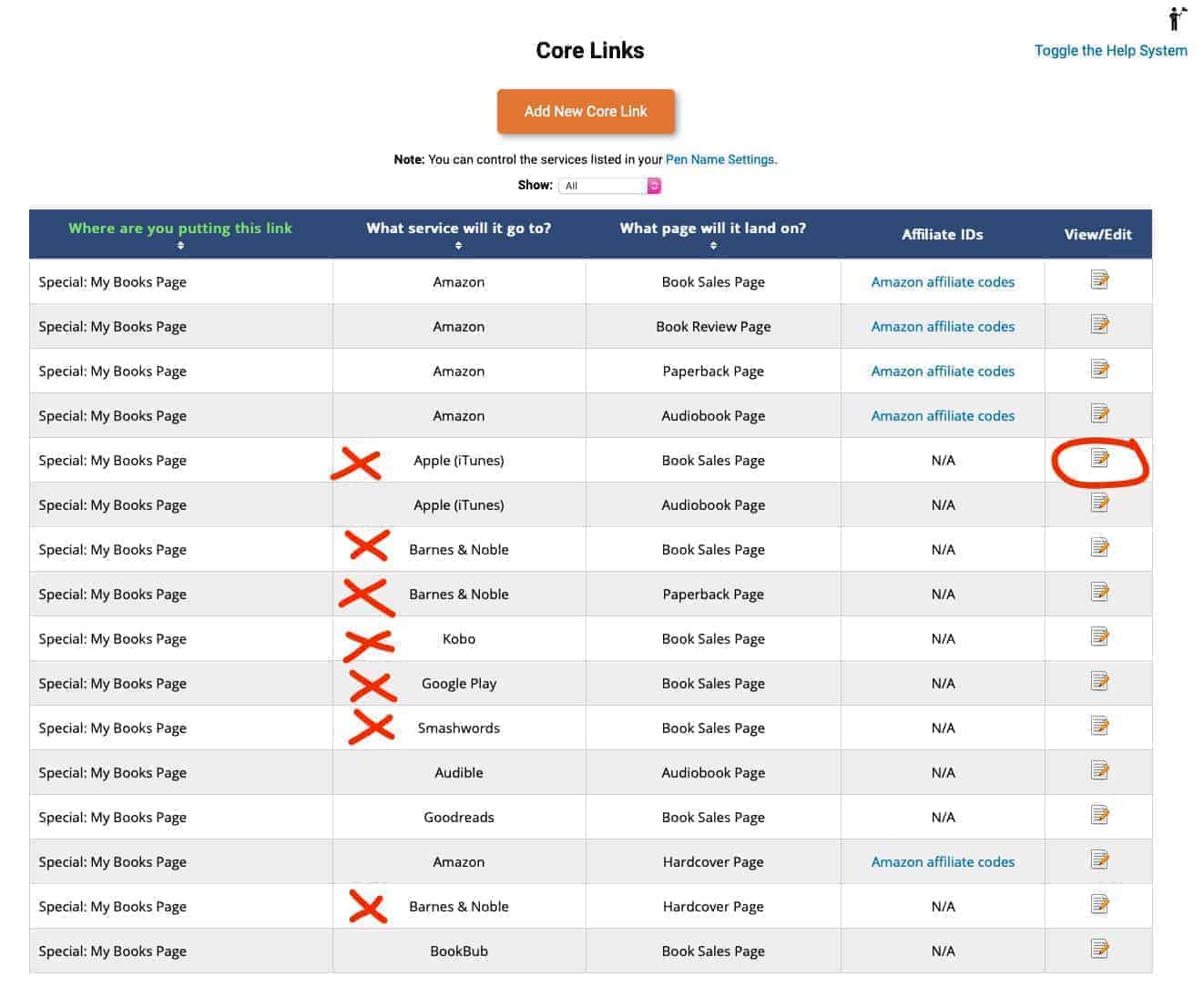
Task: Click 'Special: My Books Page' in the BookBub row
Action: [x=113, y=951]
